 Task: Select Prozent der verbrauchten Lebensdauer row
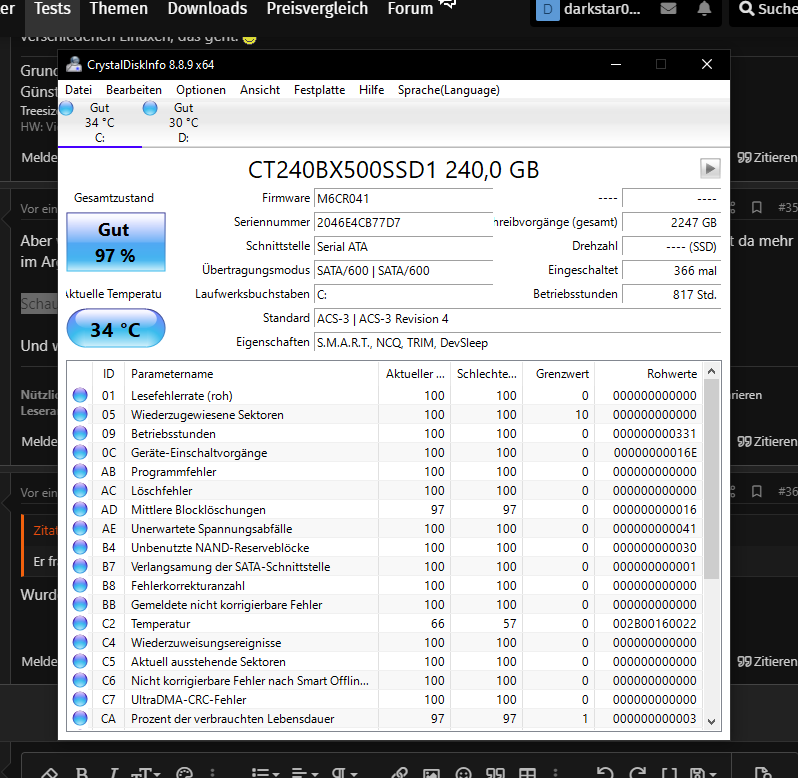click(385, 718)
